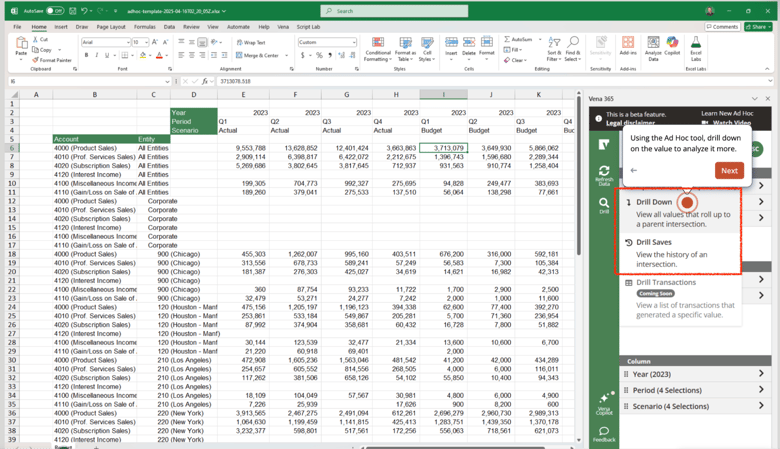Toggle Wrap Text for the selected cell
This screenshot has width=780, height=449.
[x=251, y=43]
